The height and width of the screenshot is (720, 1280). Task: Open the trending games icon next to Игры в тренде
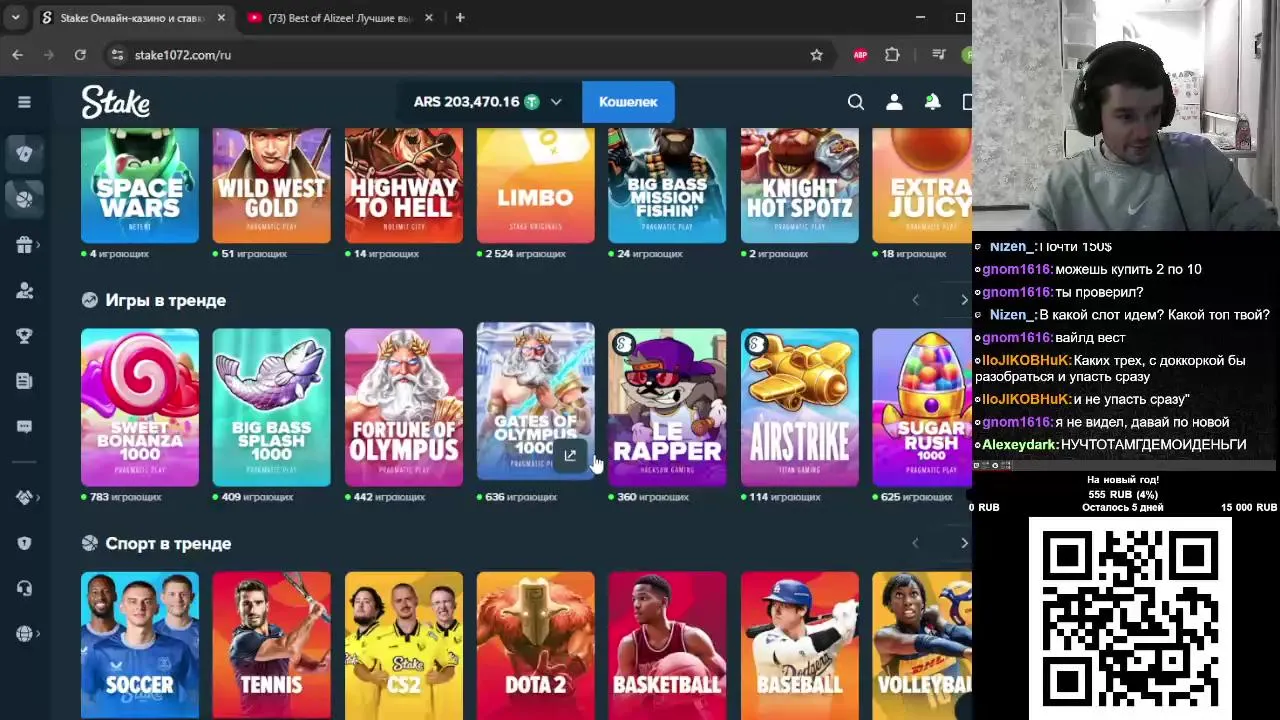tap(89, 300)
